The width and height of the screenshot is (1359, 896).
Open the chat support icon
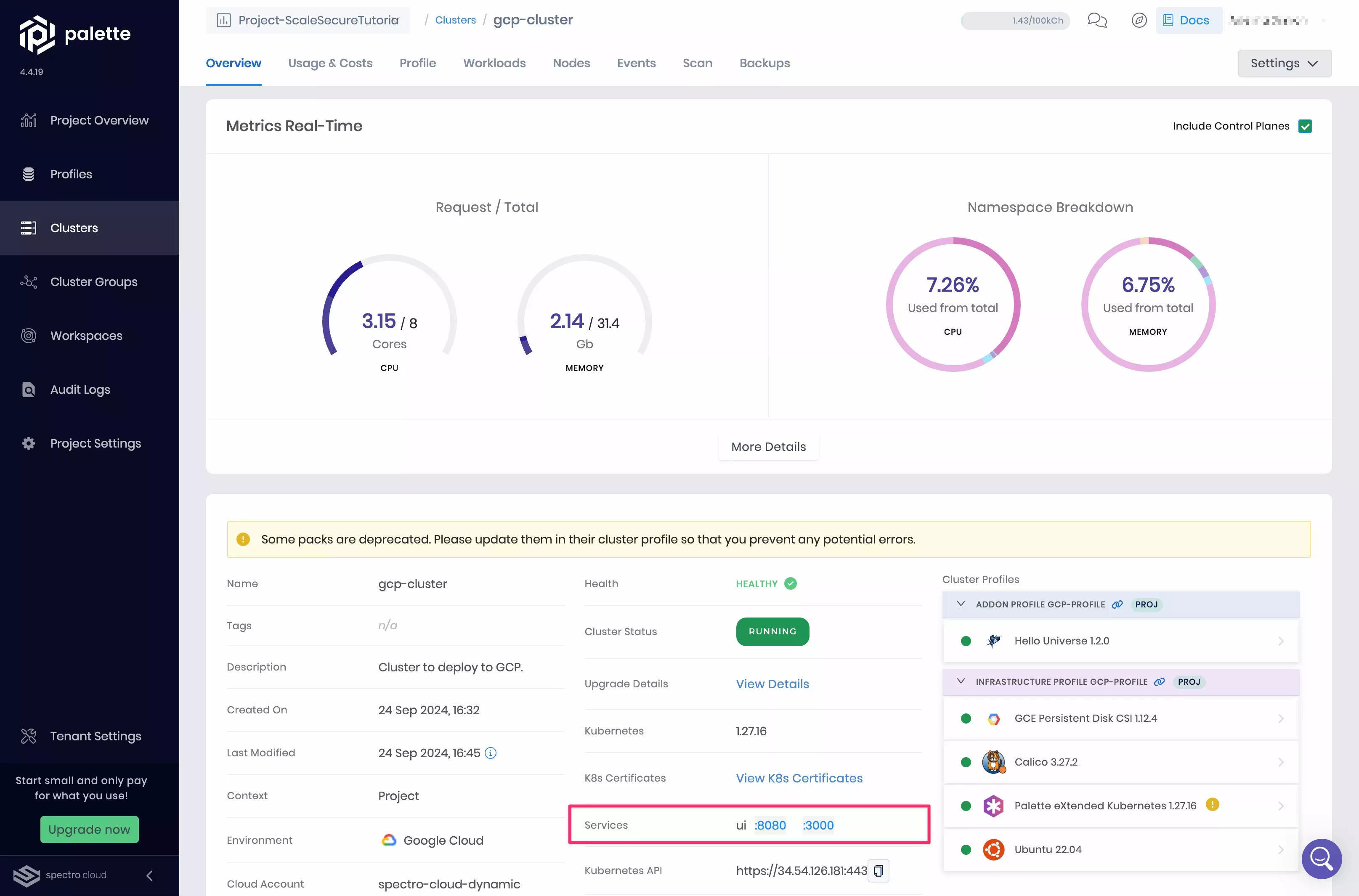click(1097, 20)
